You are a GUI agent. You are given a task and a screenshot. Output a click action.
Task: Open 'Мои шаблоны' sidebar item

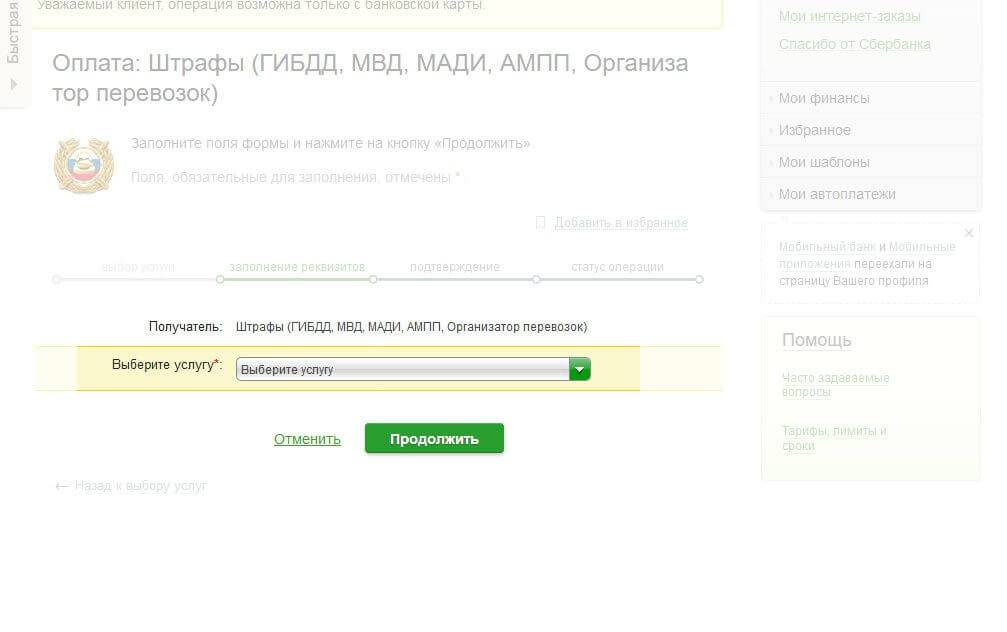(824, 162)
